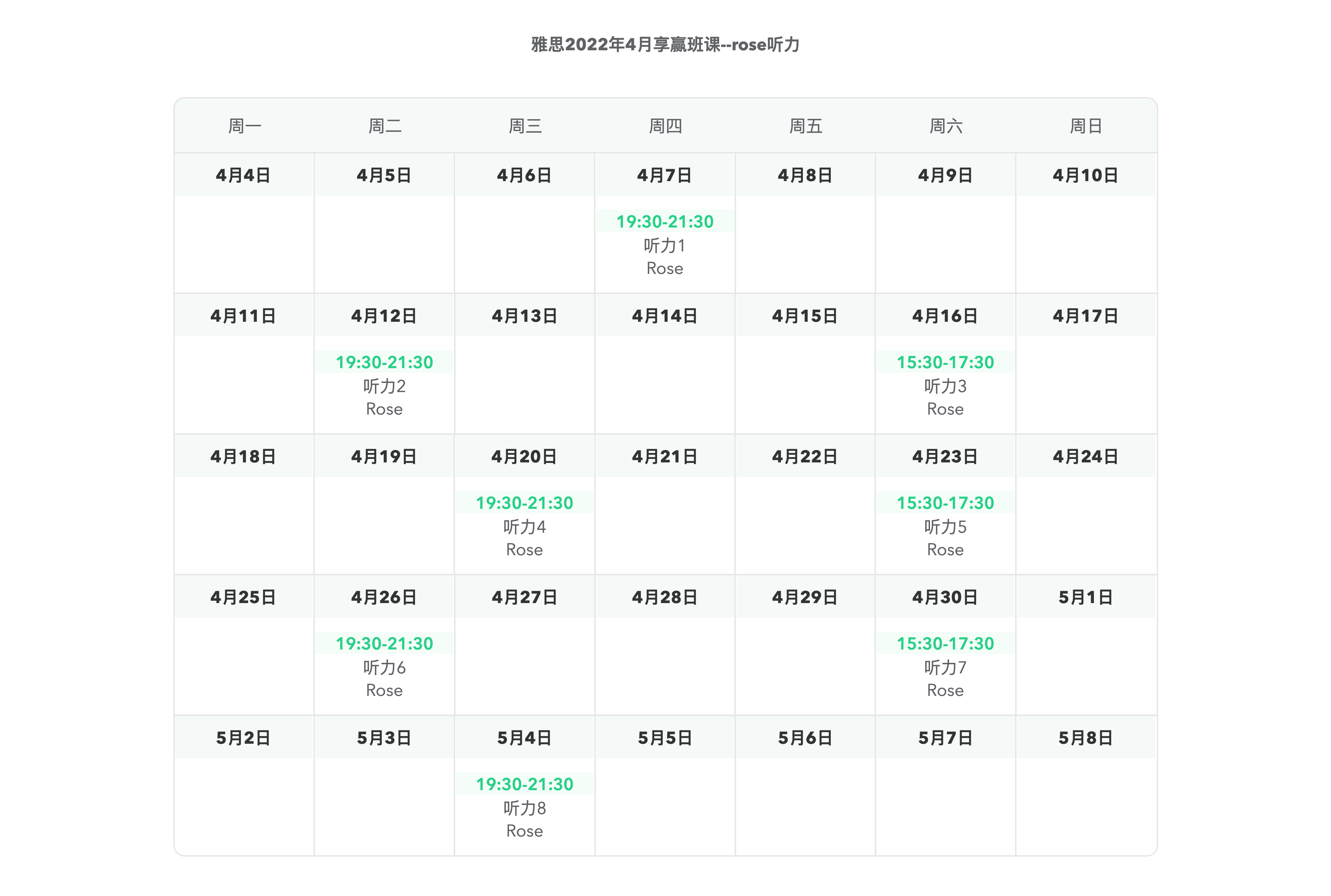Select the 4月4日 date cell
1331x896 pixels.
(243, 175)
